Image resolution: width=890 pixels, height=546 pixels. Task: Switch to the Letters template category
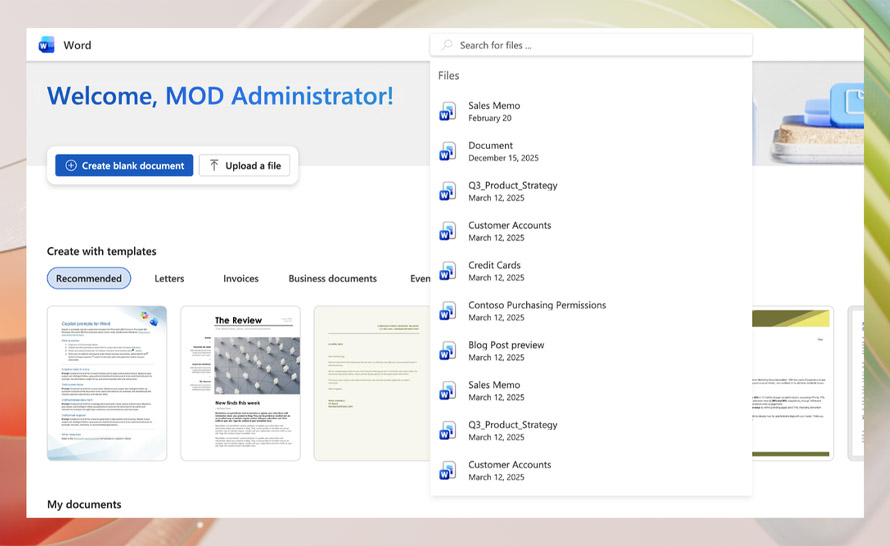(x=169, y=279)
